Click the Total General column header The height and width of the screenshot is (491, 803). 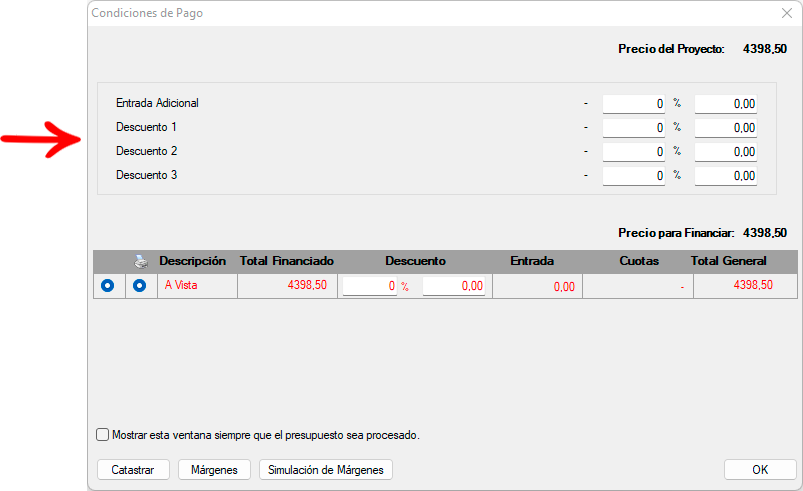[x=728, y=261]
